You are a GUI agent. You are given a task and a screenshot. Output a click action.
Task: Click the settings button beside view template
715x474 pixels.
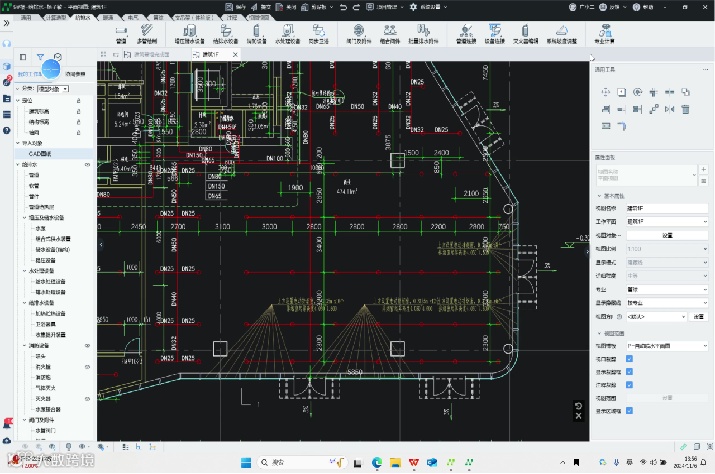(x=697, y=316)
